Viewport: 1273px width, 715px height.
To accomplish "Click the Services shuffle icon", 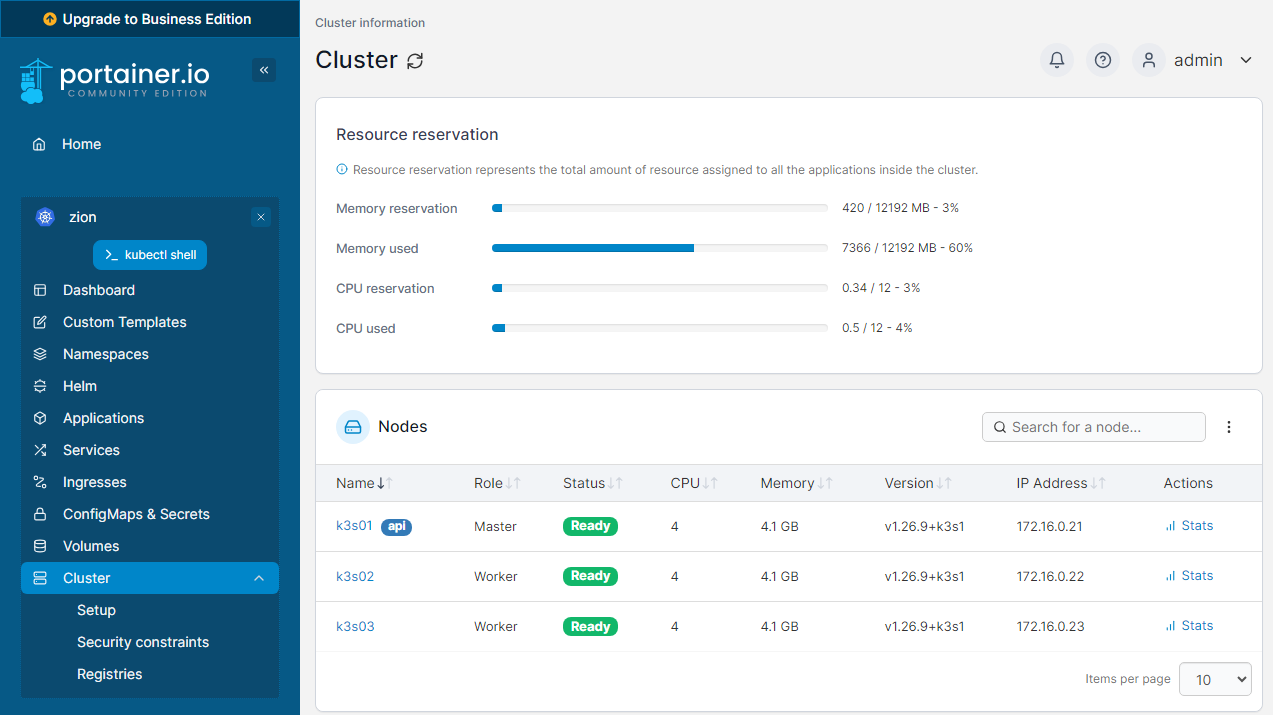I will click(40, 450).
